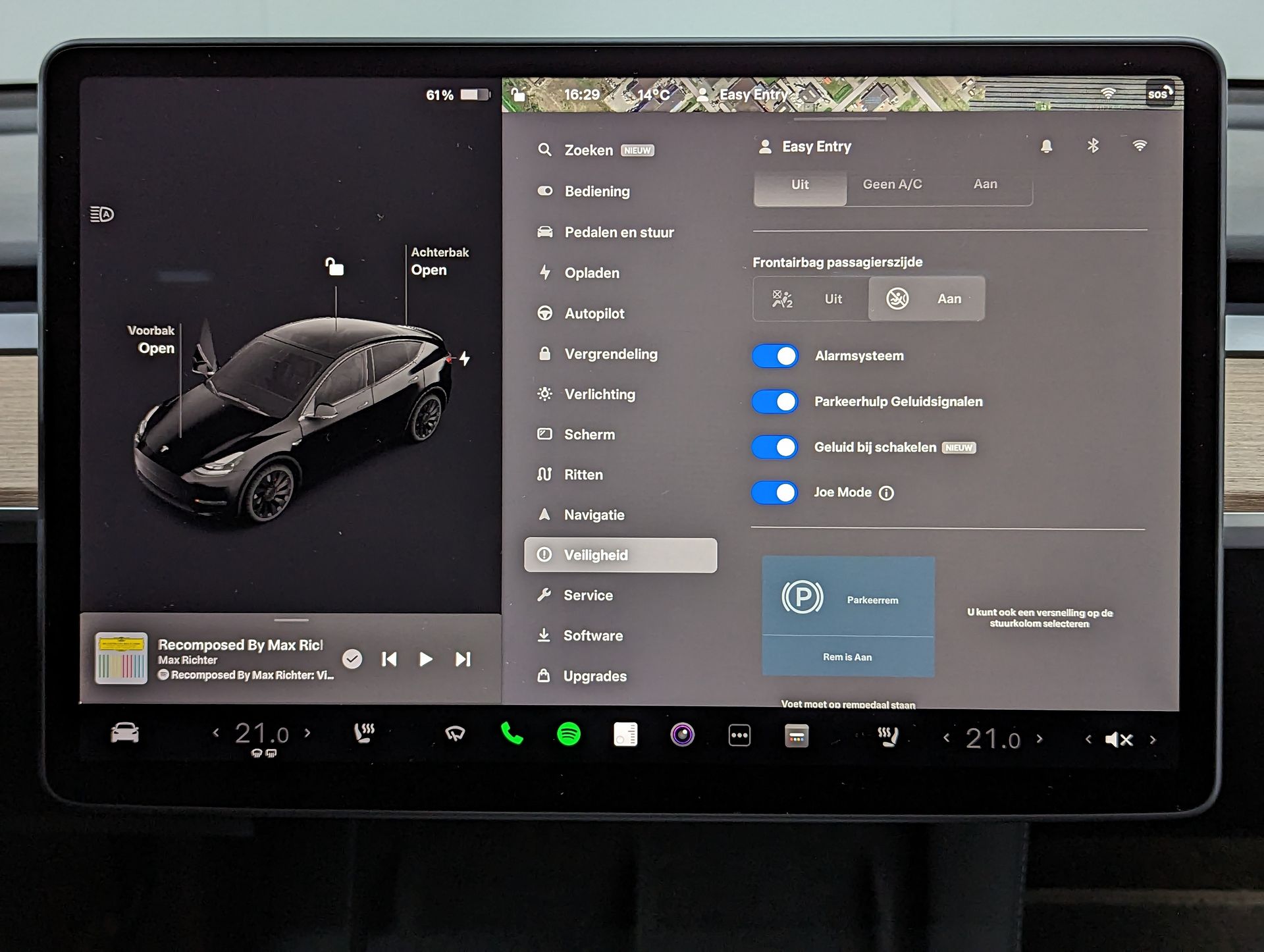Open the Achterbak (trunk) Open button
The width and height of the screenshot is (1264, 952).
tap(429, 270)
